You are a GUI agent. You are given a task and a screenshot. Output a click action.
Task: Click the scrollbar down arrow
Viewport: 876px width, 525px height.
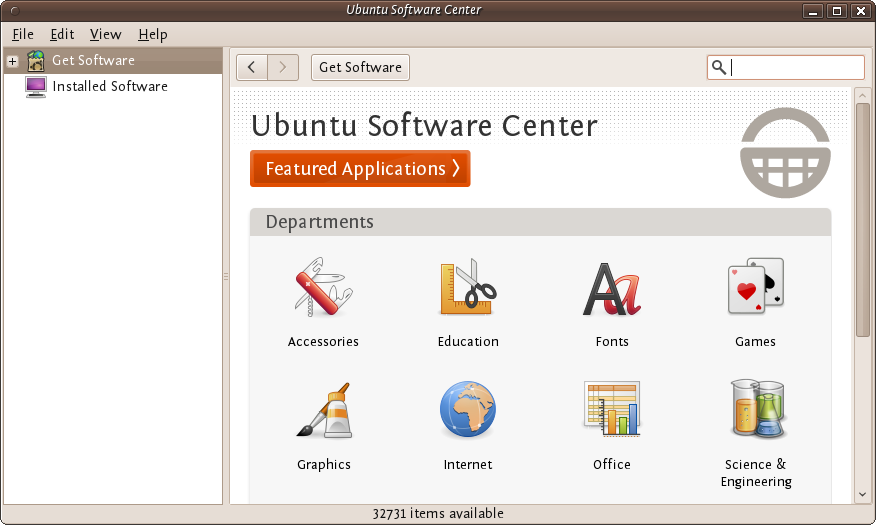(x=862, y=494)
